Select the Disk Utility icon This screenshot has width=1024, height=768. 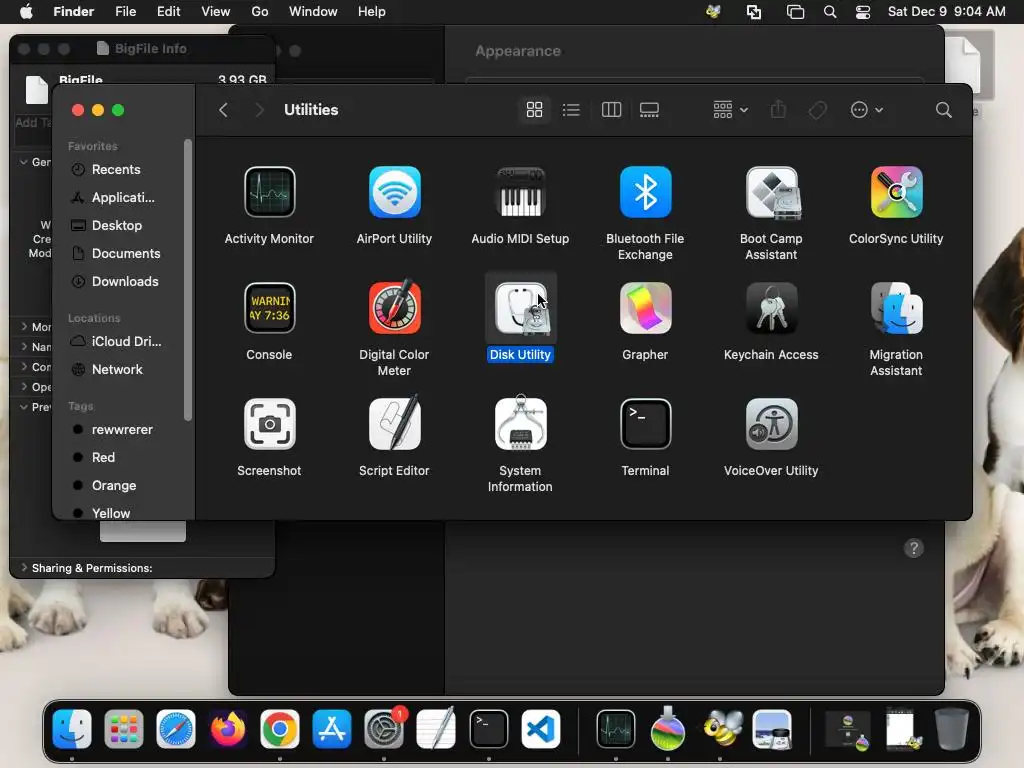click(520, 308)
